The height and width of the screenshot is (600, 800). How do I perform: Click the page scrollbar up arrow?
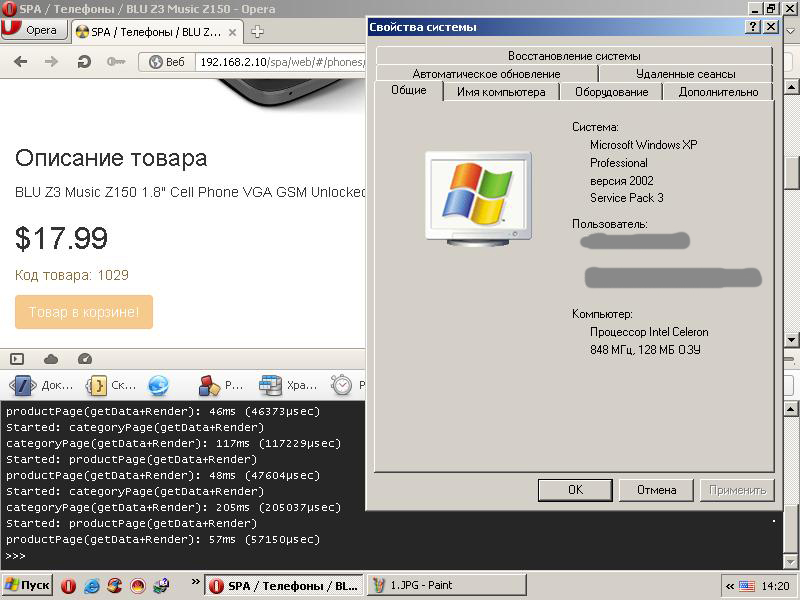791,87
